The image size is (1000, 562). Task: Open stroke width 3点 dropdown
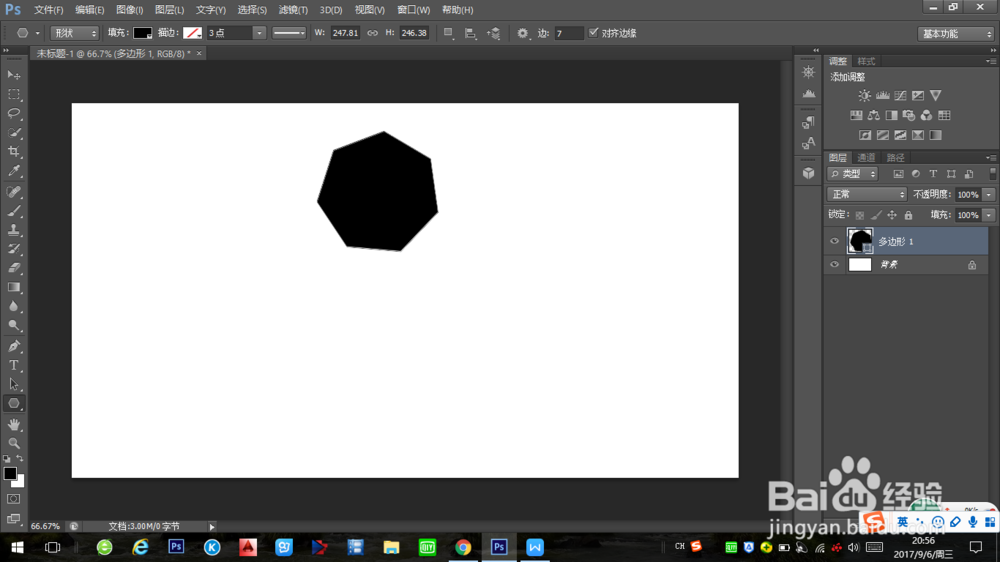pyautogui.click(x=259, y=33)
